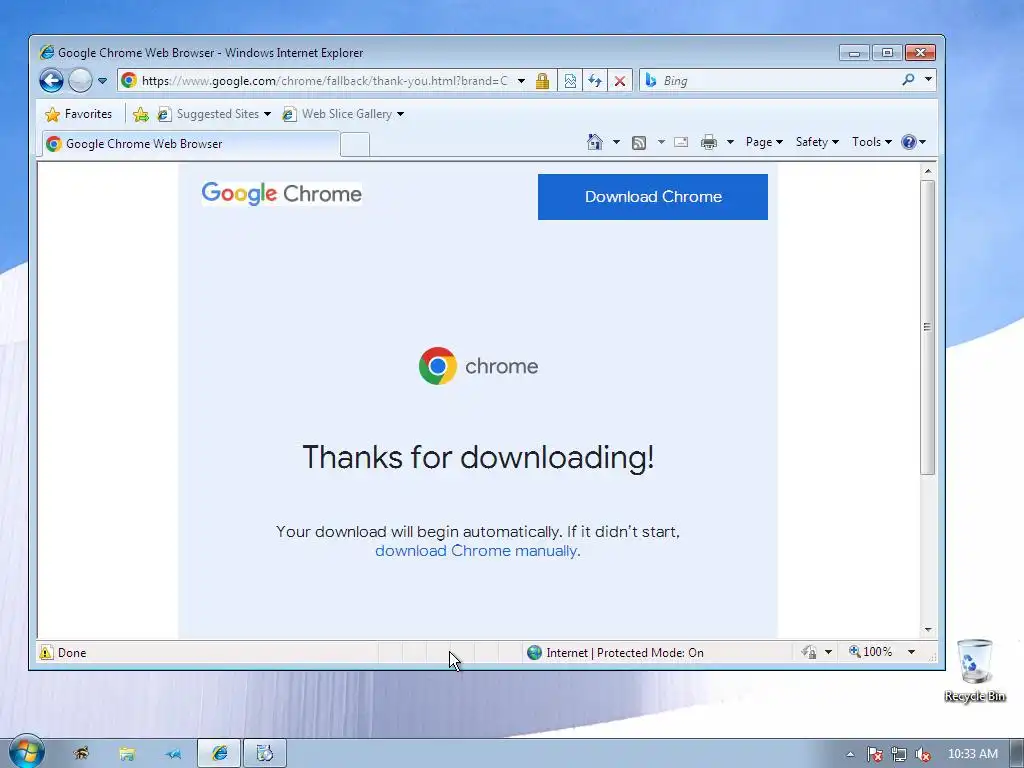Viewport: 1024px width, 768px height.
Task: Expand the zoom level dropdown arrow
Action: tap(912, 652)
